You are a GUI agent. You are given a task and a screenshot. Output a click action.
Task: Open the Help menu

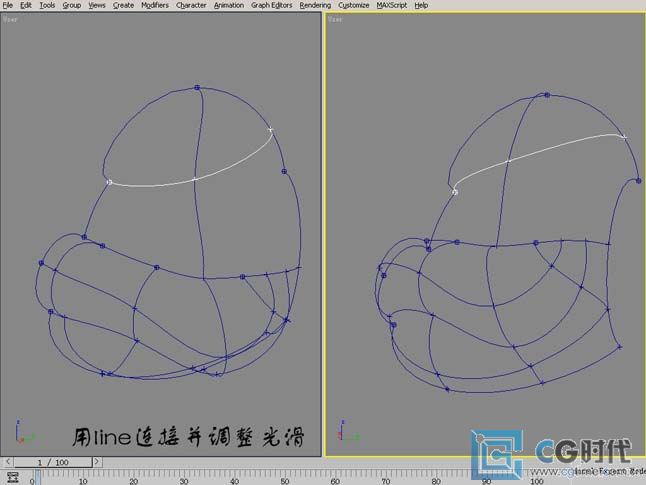pyautogui.click(x=421, y=5)
